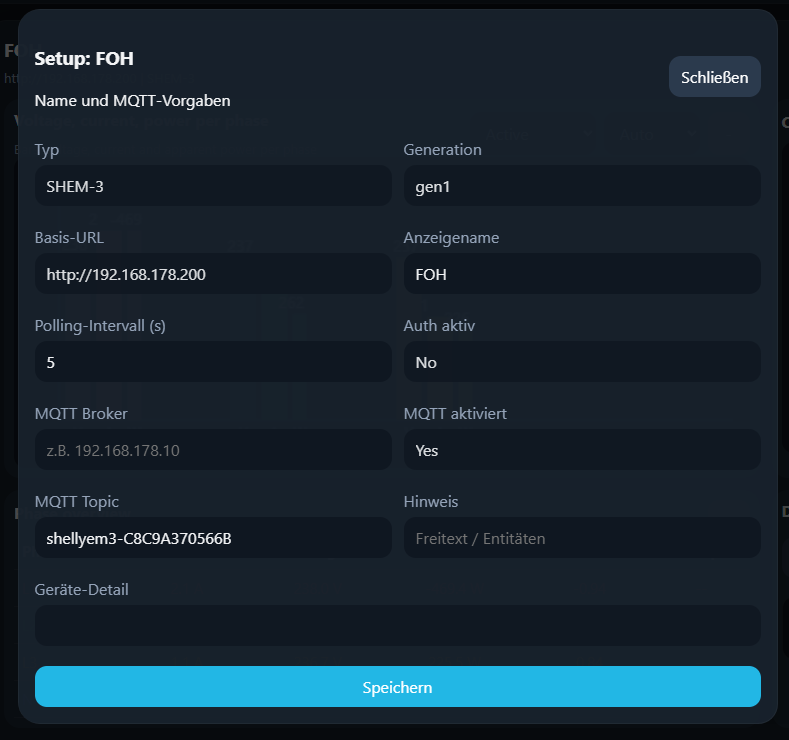
Task: Focus the MQTT Topic input field
Action: click(x=212, y=538)
